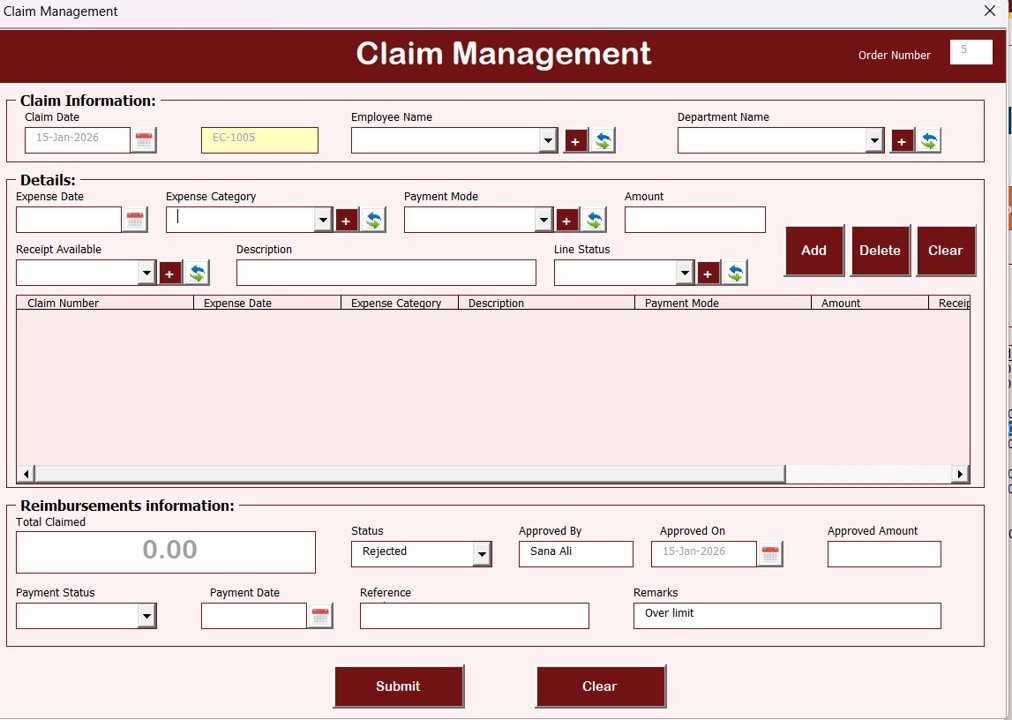Add a new Payment Mode entry
The height and width of the screenshot is (720, 1012).
click(x=566, y=219)
